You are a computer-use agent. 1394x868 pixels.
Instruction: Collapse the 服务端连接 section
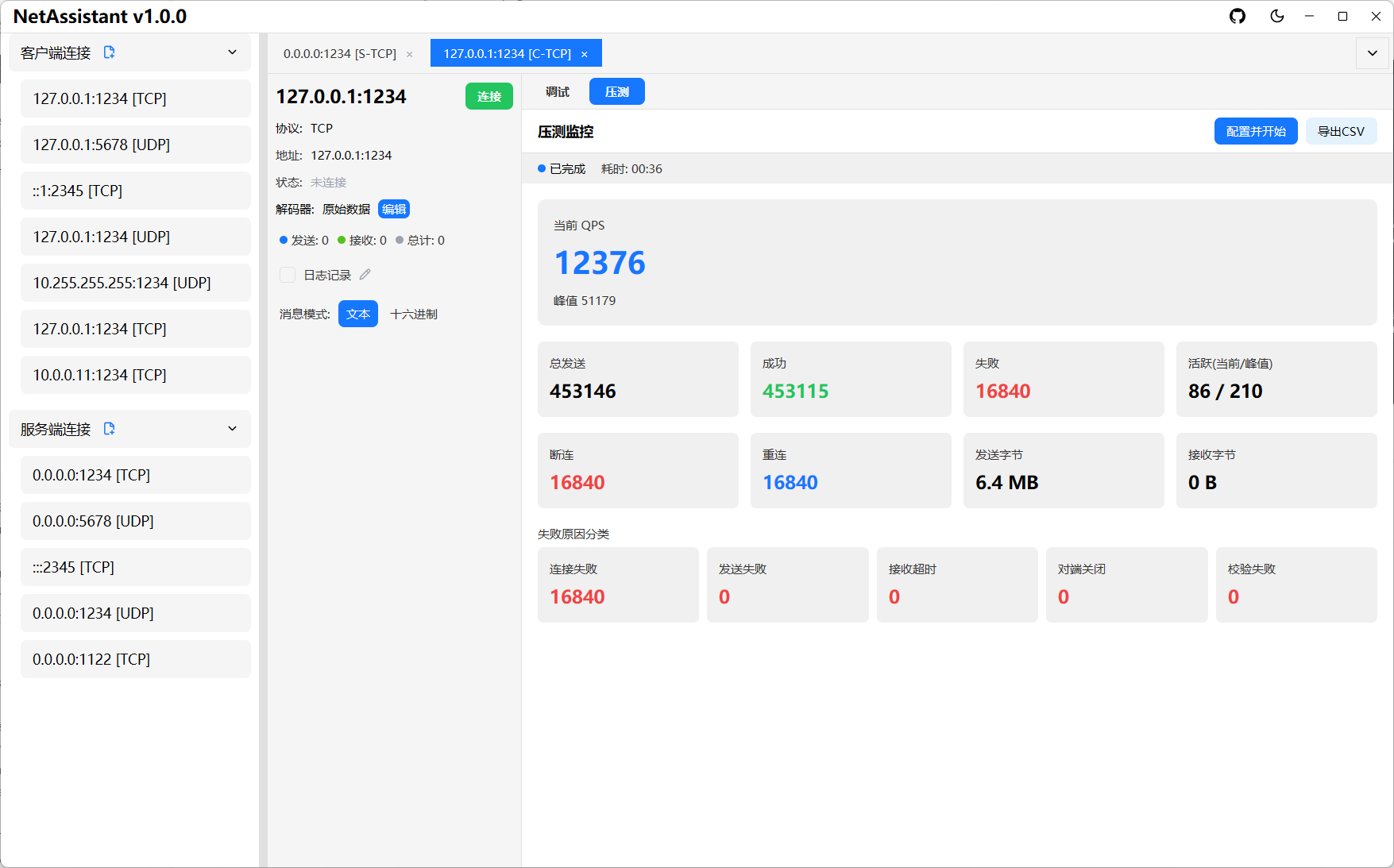pos(233,429)
